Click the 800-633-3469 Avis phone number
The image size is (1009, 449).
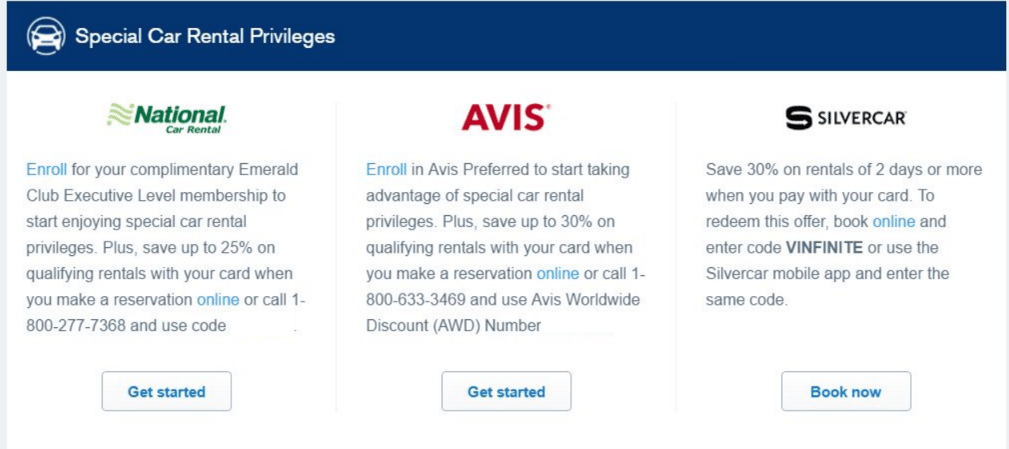click(416, 300)
